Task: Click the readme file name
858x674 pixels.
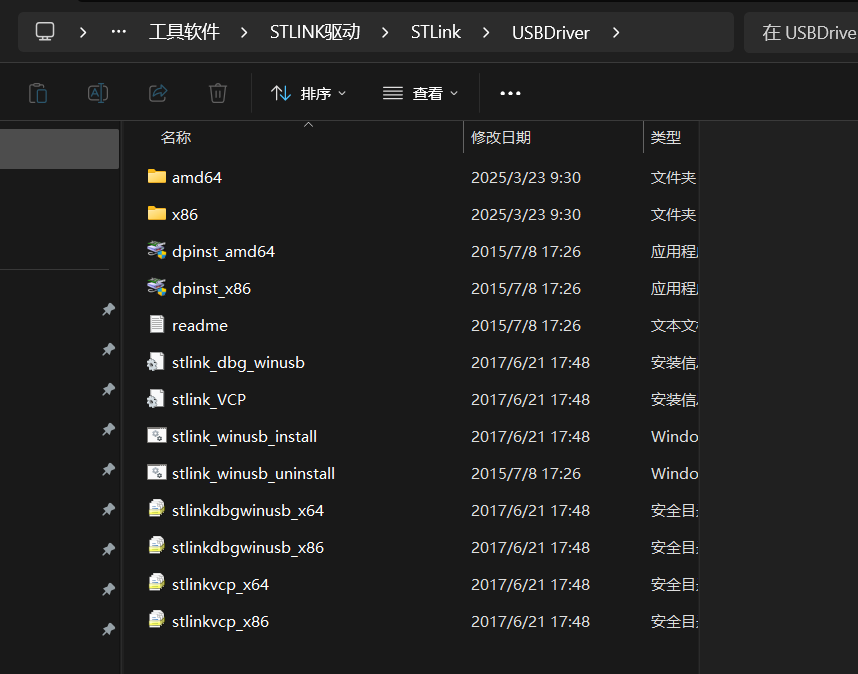Action: [x=200, y=326]
